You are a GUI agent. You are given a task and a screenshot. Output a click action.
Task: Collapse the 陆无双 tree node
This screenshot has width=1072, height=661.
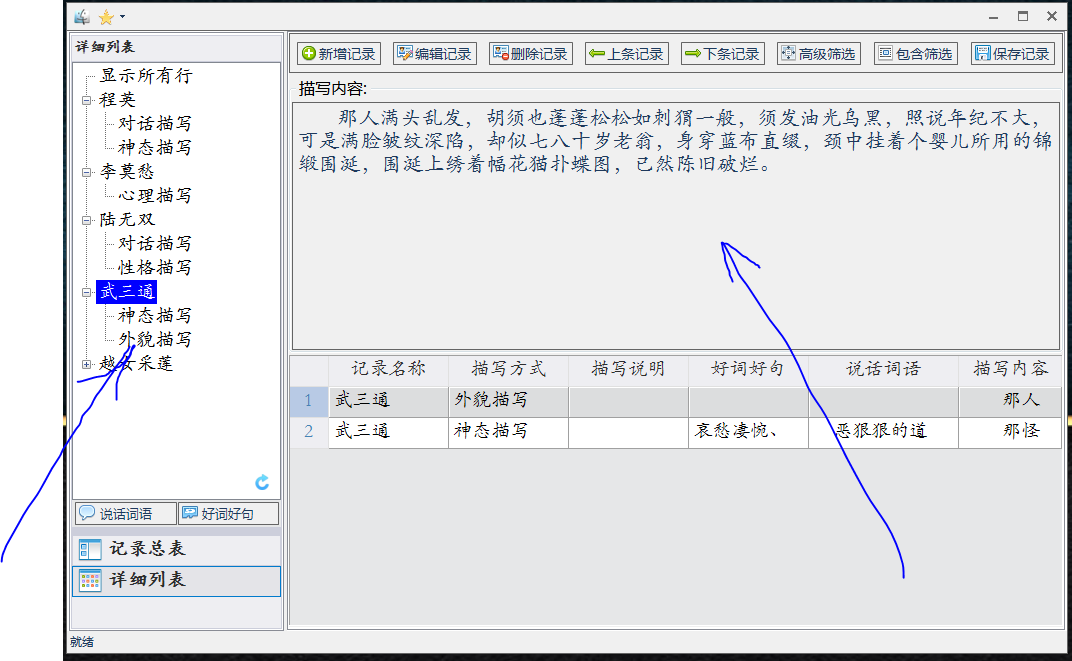(x=87, y=220)
